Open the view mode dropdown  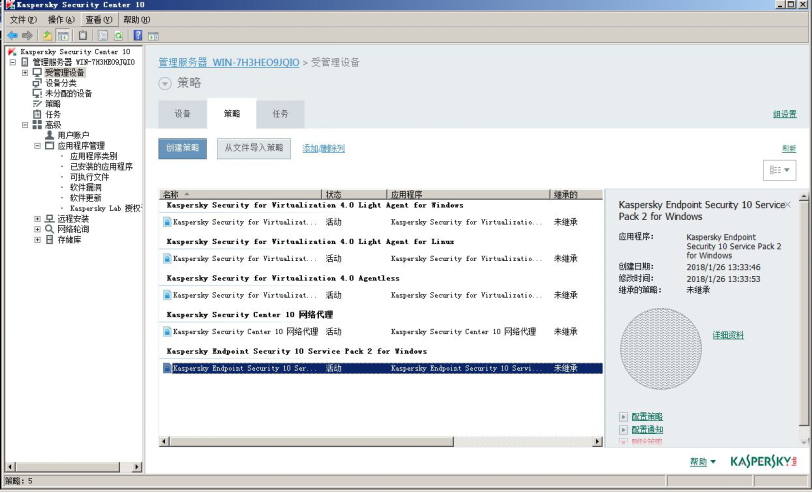pos(780,171)
